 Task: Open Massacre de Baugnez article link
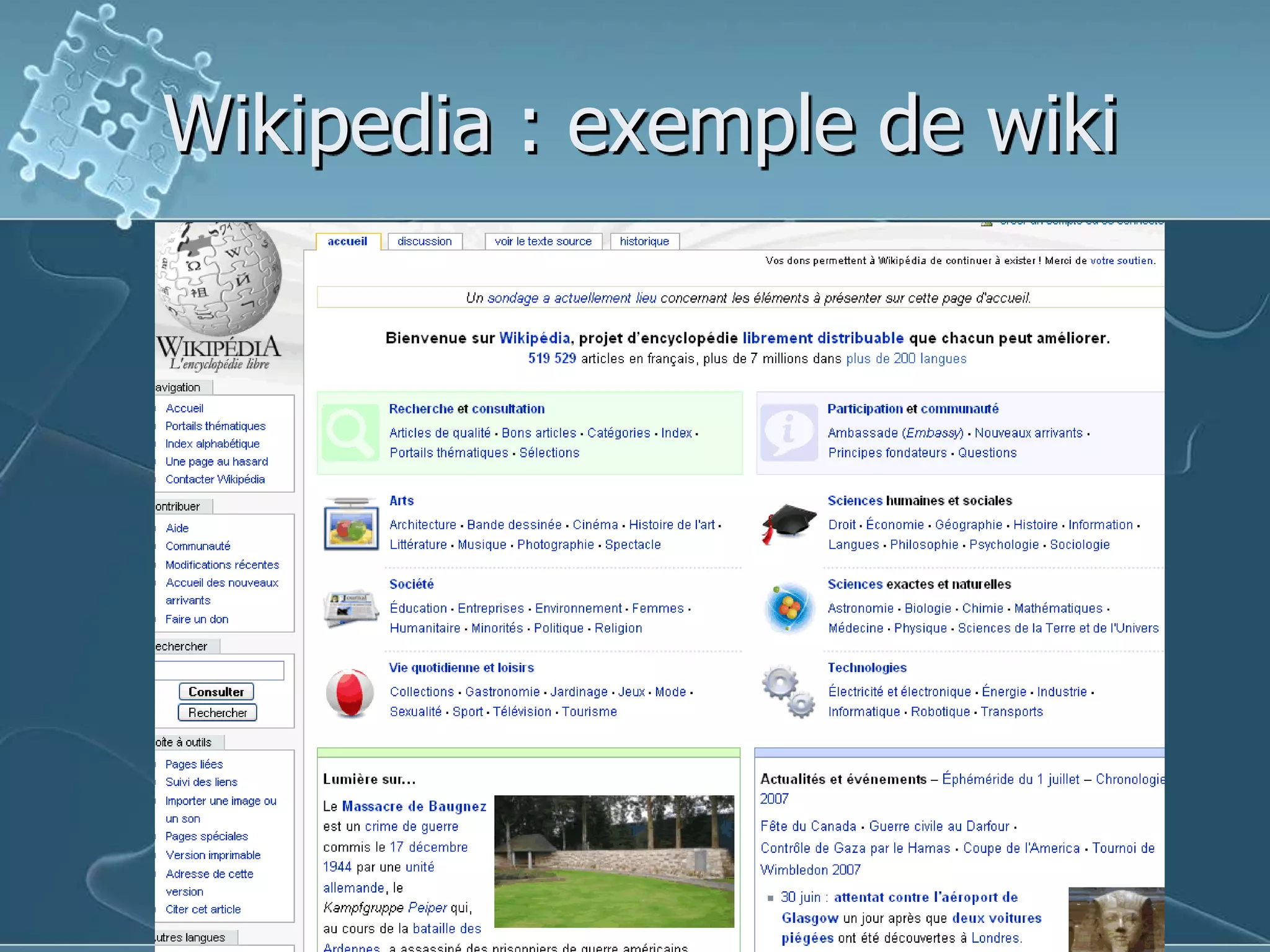(x=414, y=806)
